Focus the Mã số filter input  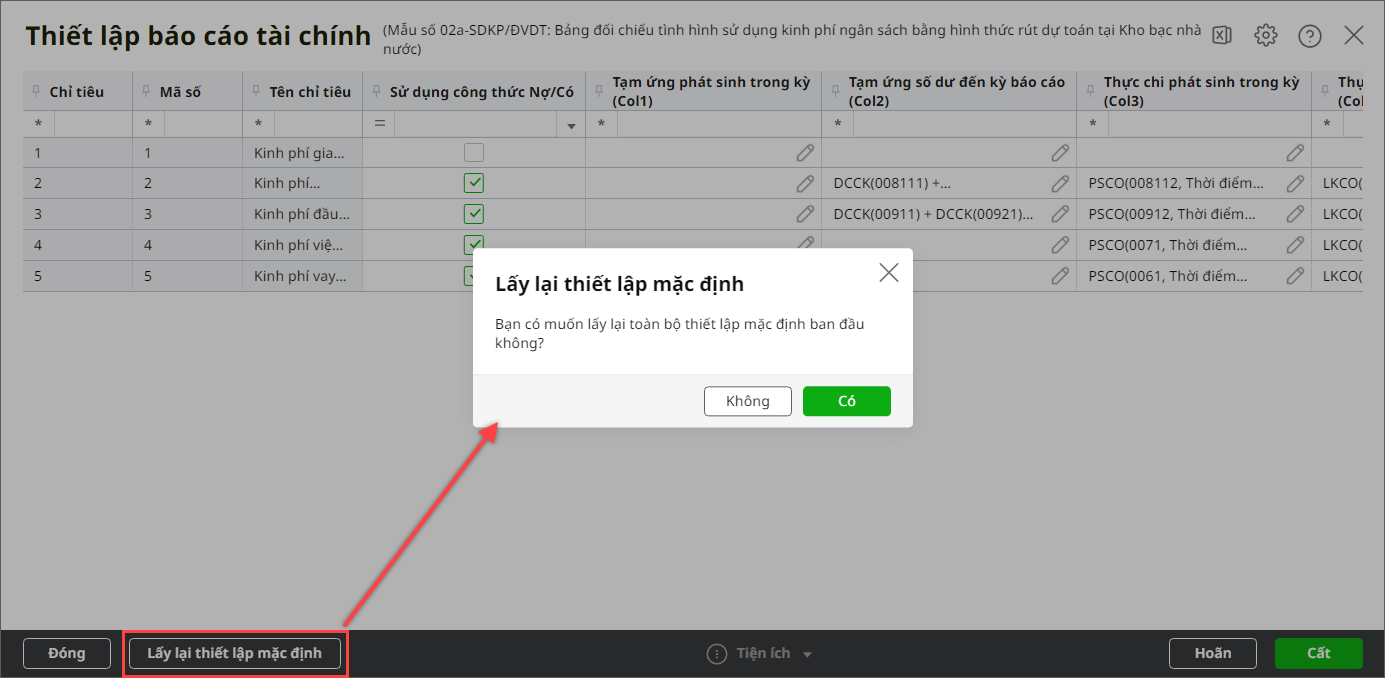coord(202,124)
